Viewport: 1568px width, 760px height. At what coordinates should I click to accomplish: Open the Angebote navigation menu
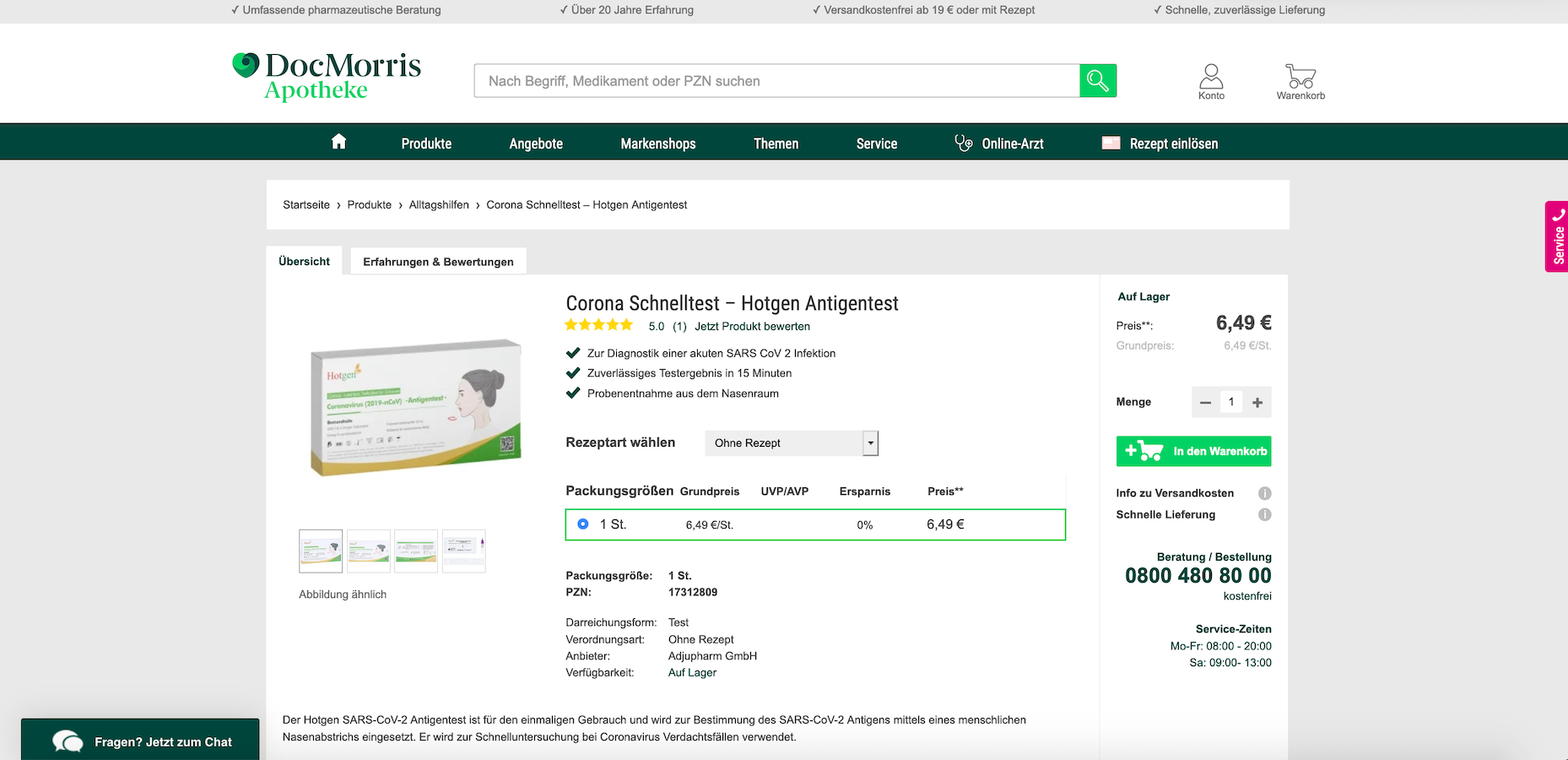click(536, 144)
